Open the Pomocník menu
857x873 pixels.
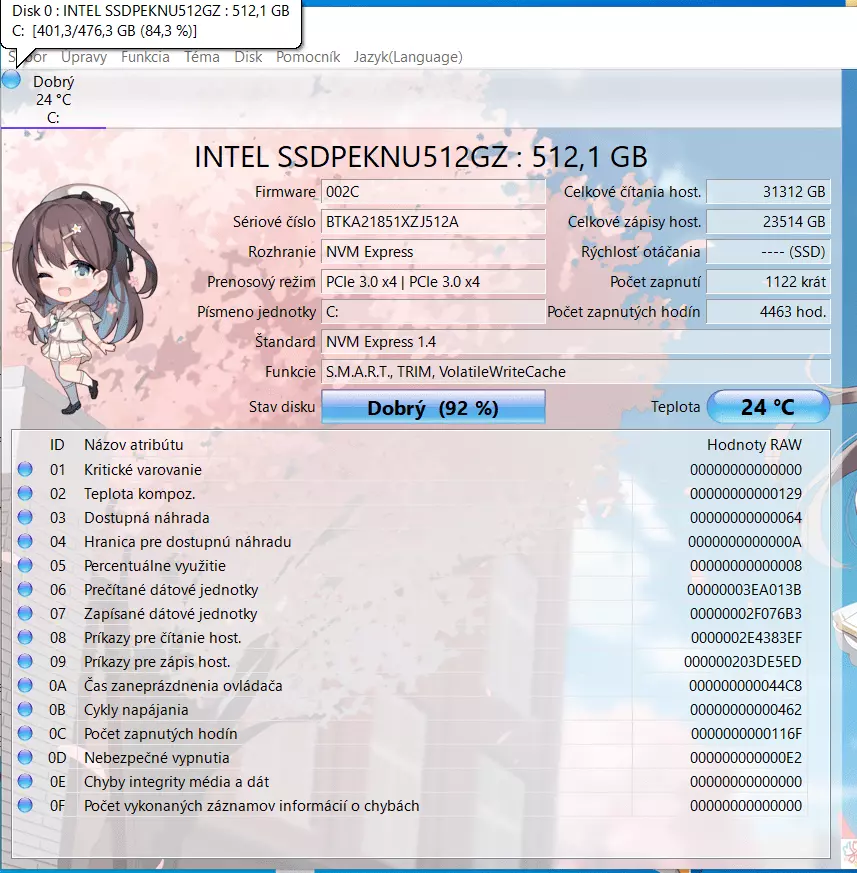point(308,57)
